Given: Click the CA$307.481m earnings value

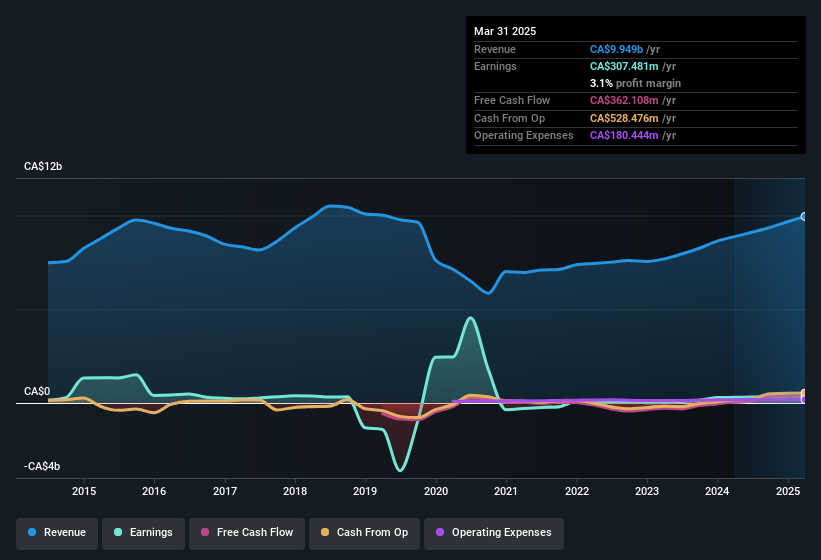Looking at the screenshot, I should (624, 66).
